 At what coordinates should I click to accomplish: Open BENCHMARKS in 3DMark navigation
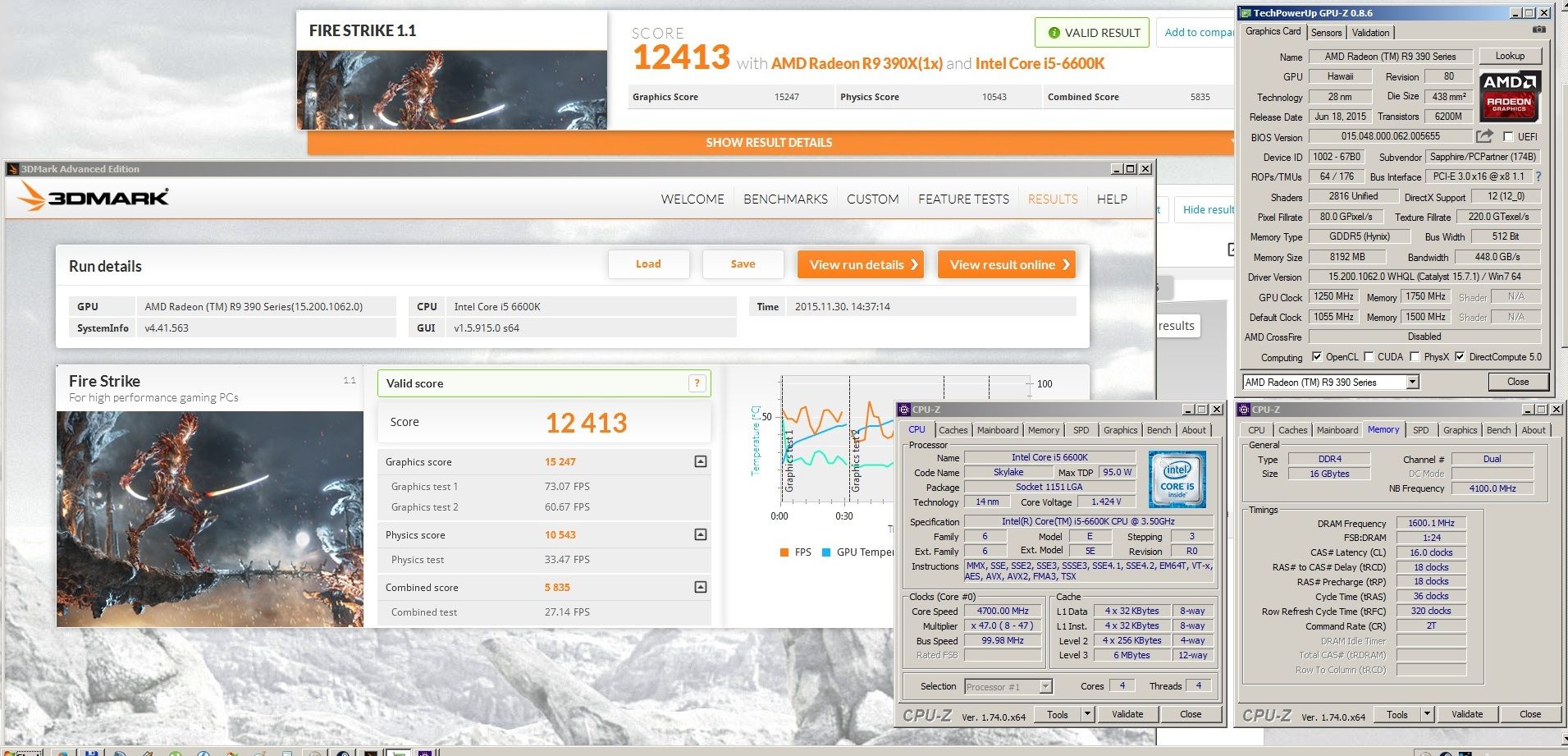click(785, 199)
